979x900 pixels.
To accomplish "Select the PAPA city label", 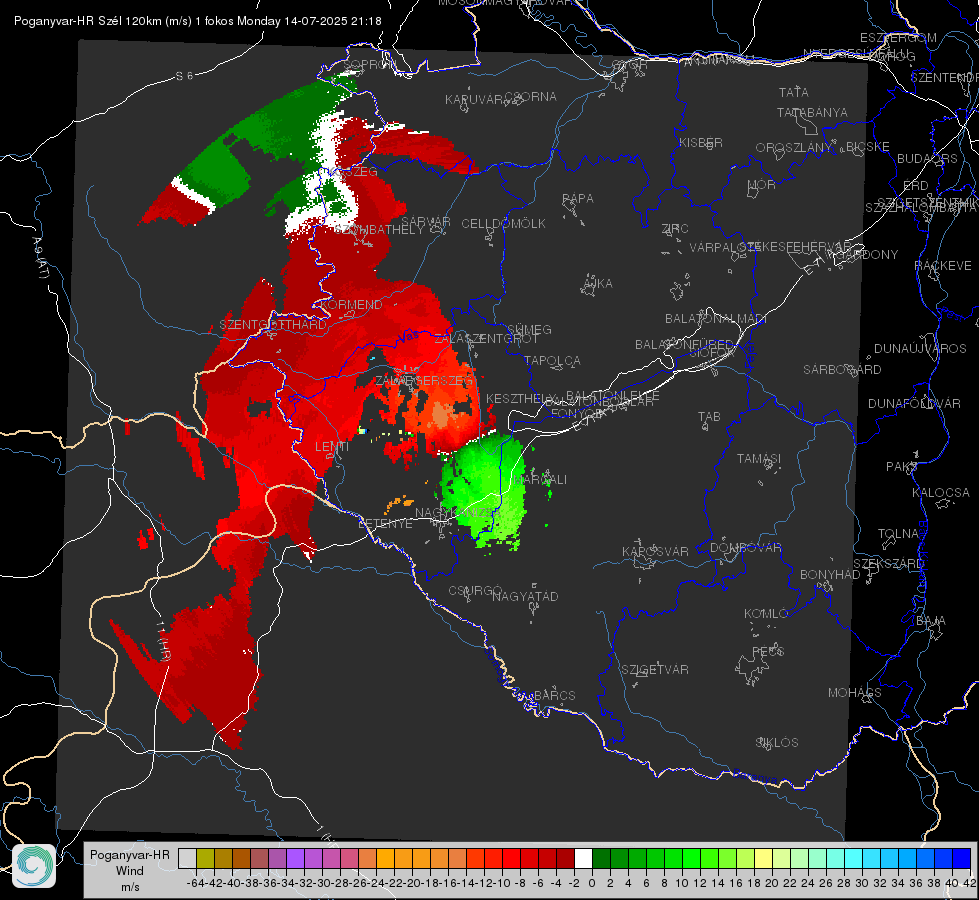I will (578, 198).
